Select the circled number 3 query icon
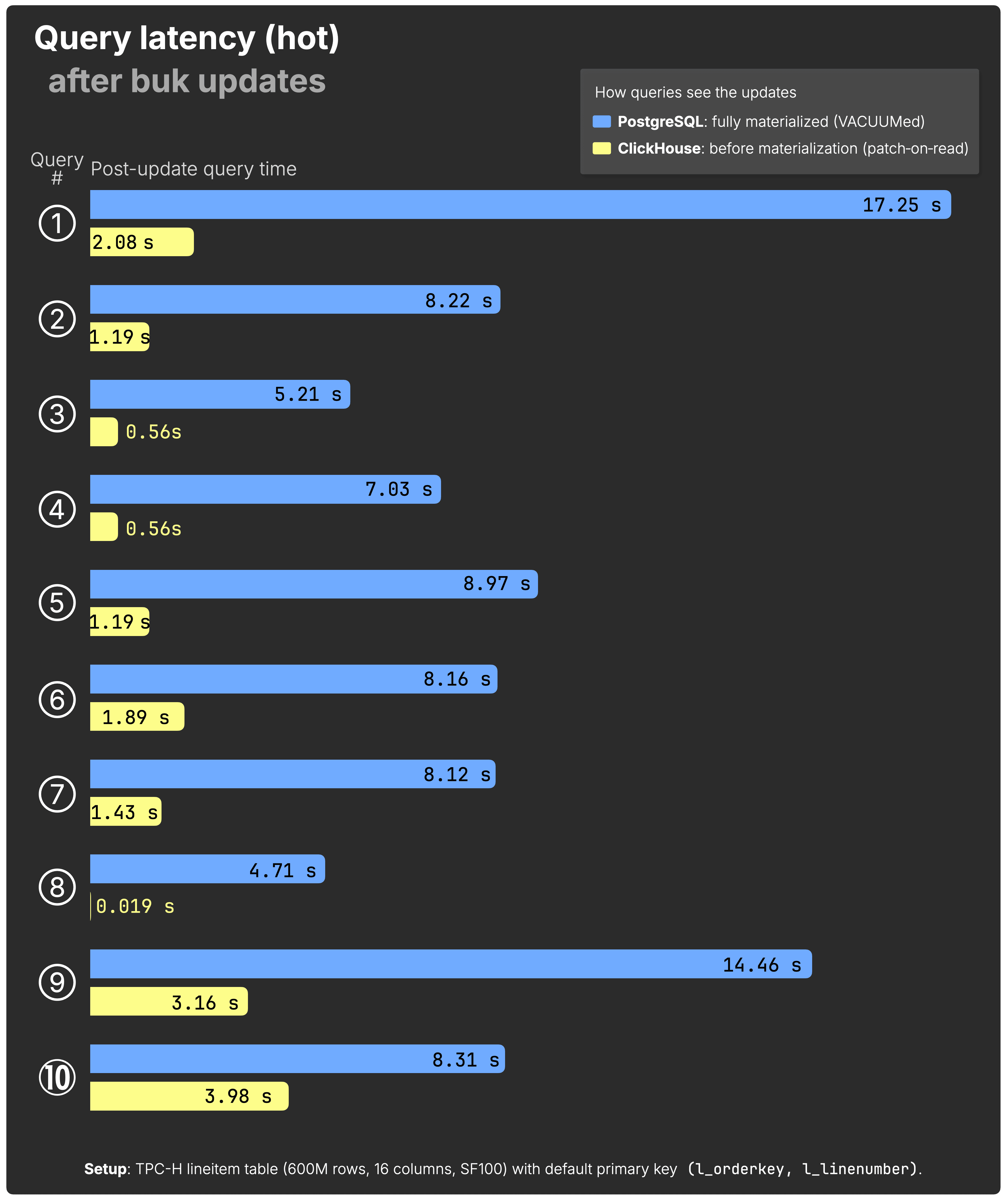1005x1204 pixels. (57, 414)
